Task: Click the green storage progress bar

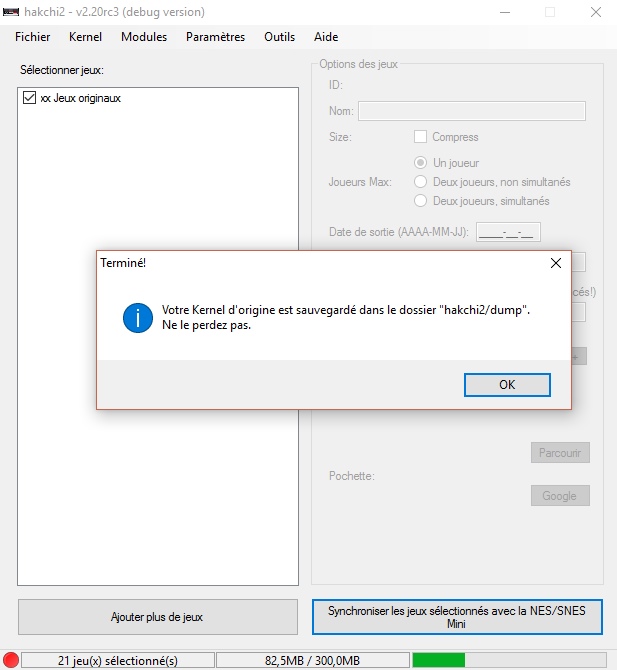Action: pyautogui.click(x=508, y=660)
